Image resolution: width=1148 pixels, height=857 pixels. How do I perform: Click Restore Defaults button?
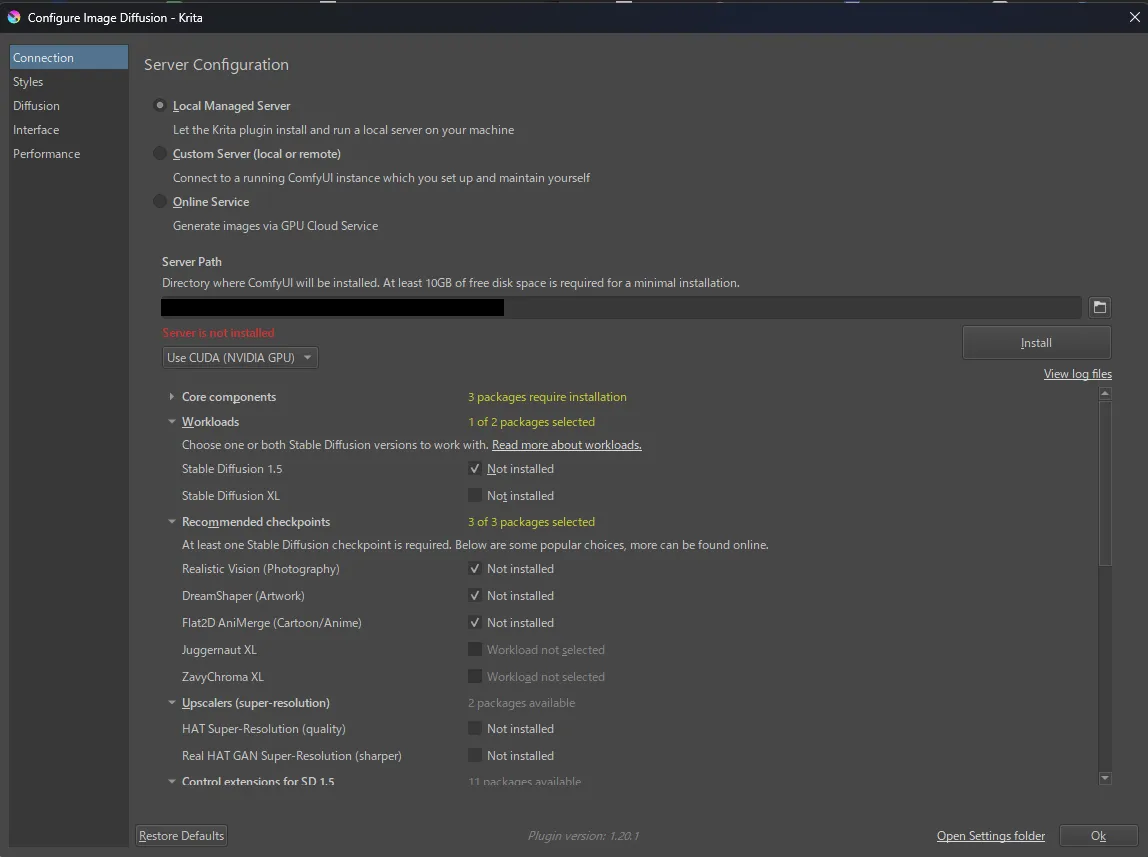click(182, 836)
